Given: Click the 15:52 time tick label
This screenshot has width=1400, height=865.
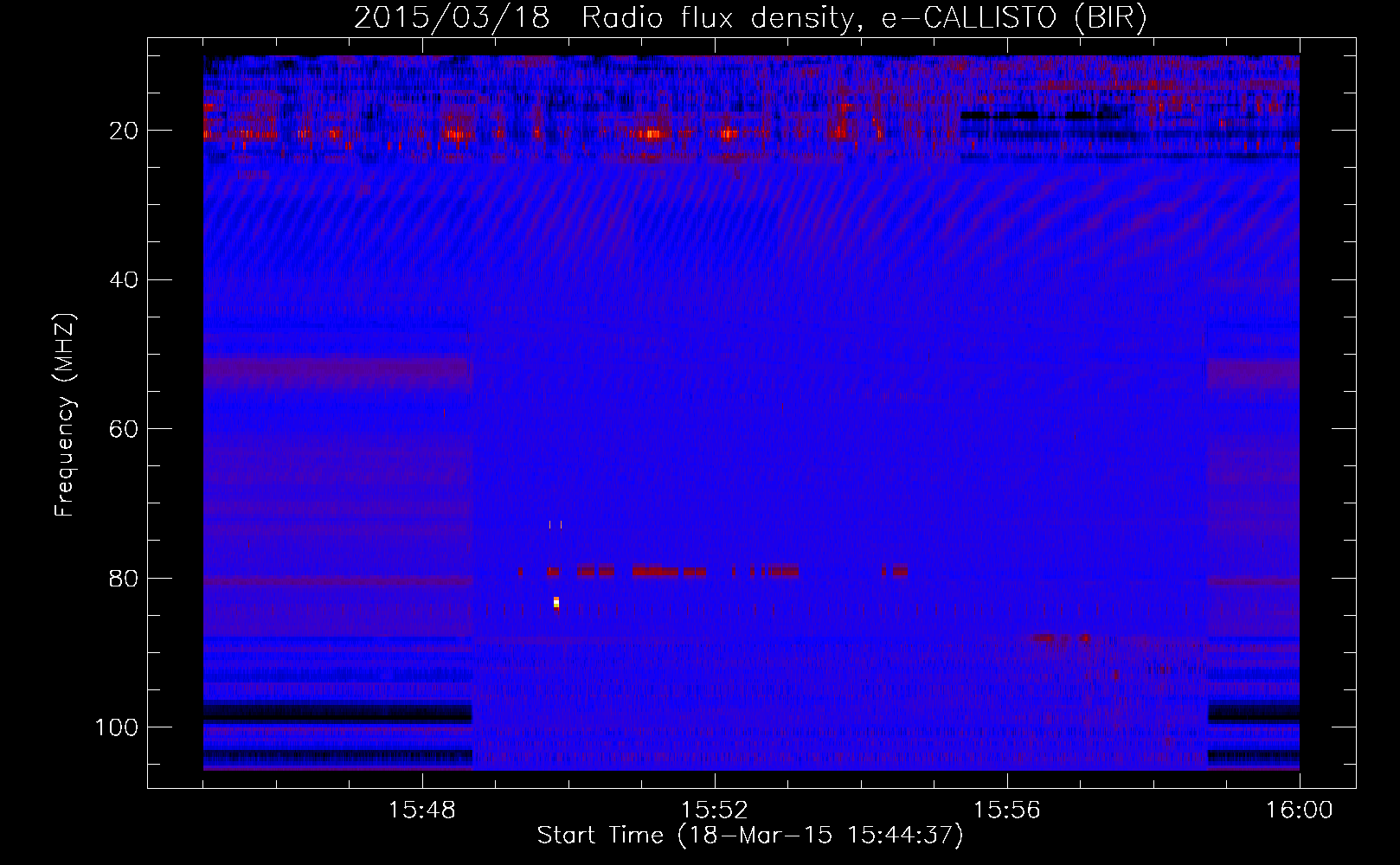Looking at the screenshot, I should point(715,811).
